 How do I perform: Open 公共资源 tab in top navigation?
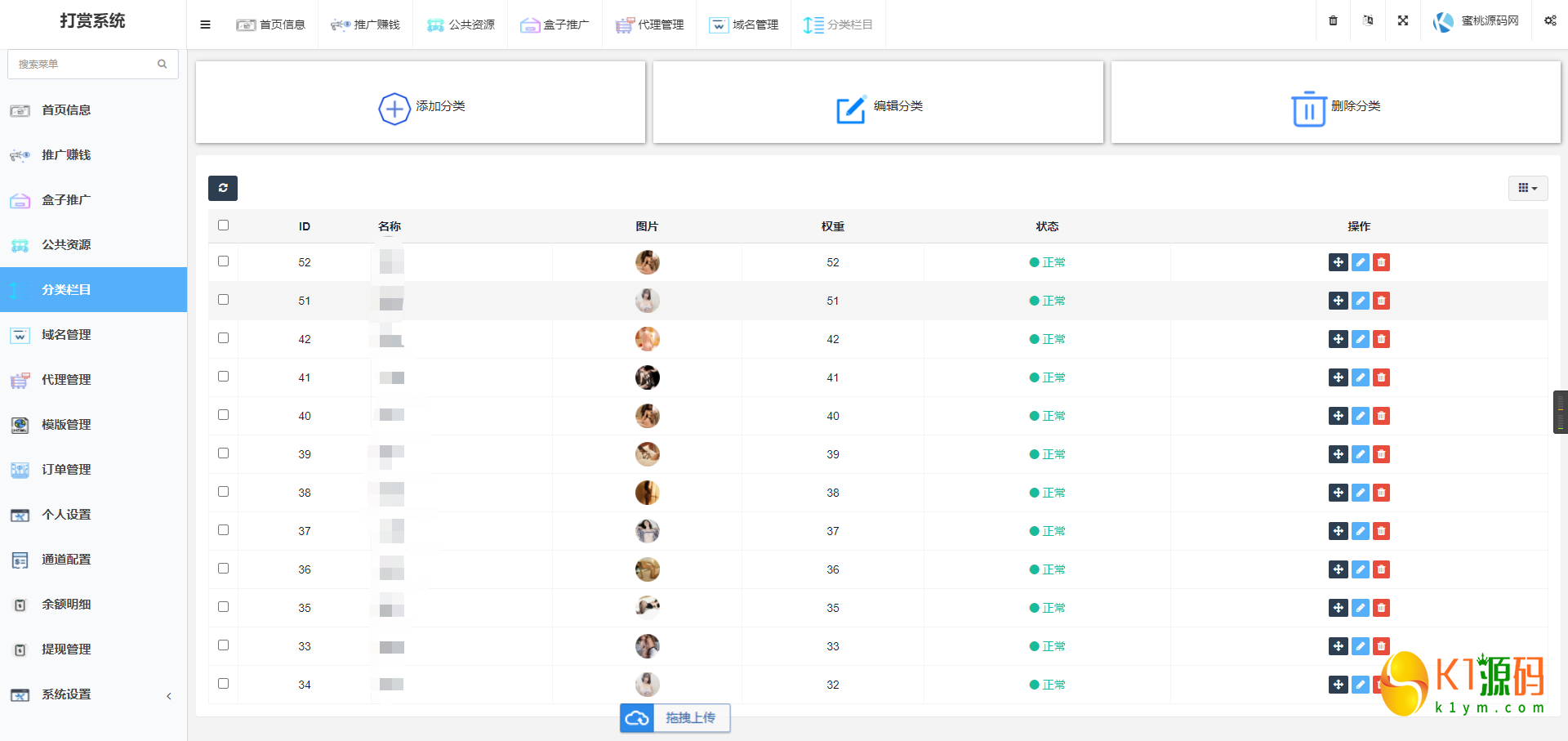[x=460, y=25]
